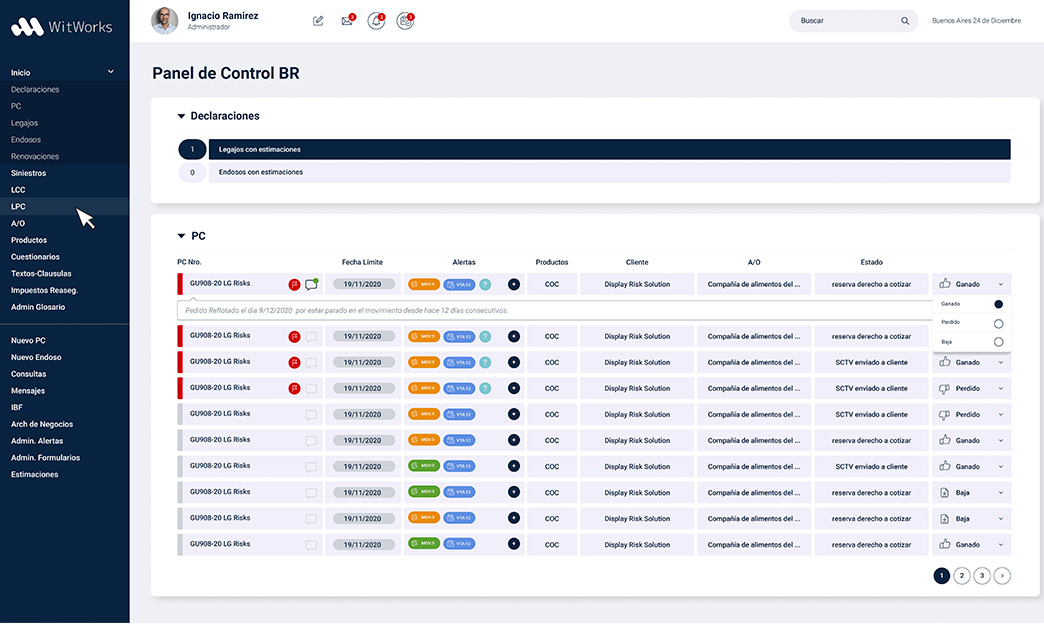Screen dimensions: 1044x624
Task: Collapse the Declaraciones section
Action: (181, 116)
